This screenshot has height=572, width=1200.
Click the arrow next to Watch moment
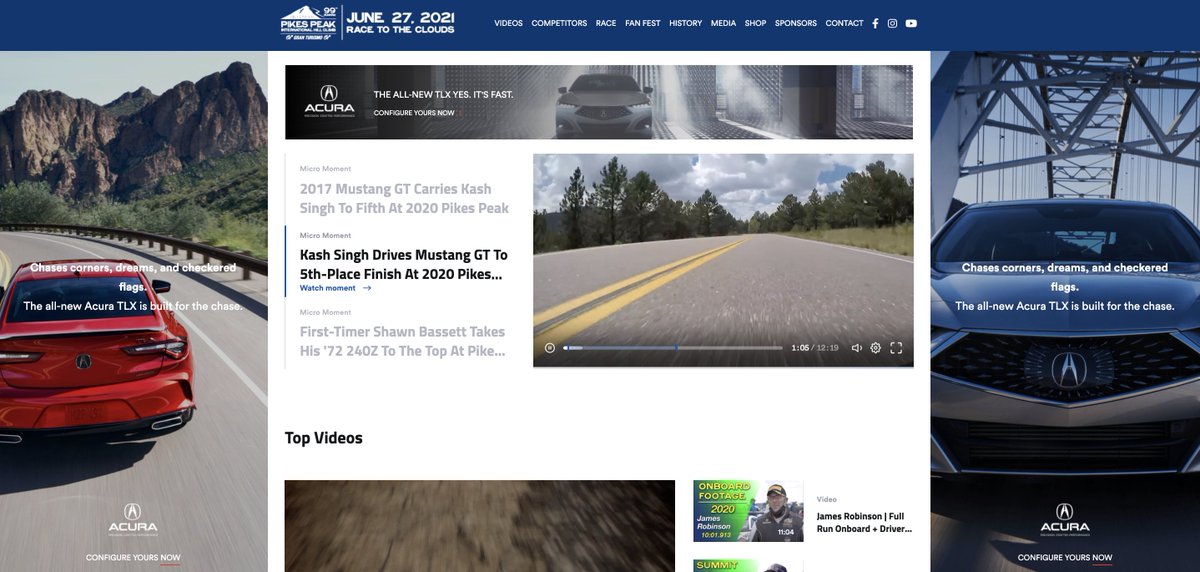click(x=367, y=288)
